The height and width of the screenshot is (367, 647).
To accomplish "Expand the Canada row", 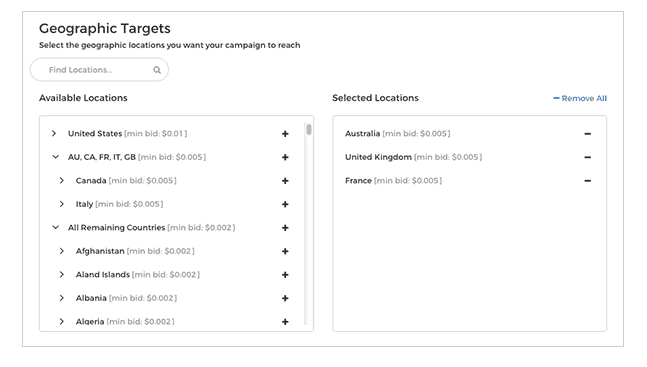I will [x=62, y=180].
